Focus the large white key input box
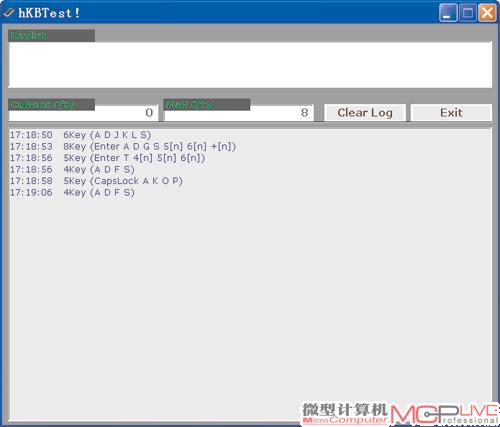This screenshot has height=427, width=500. [x=250, y=65]
